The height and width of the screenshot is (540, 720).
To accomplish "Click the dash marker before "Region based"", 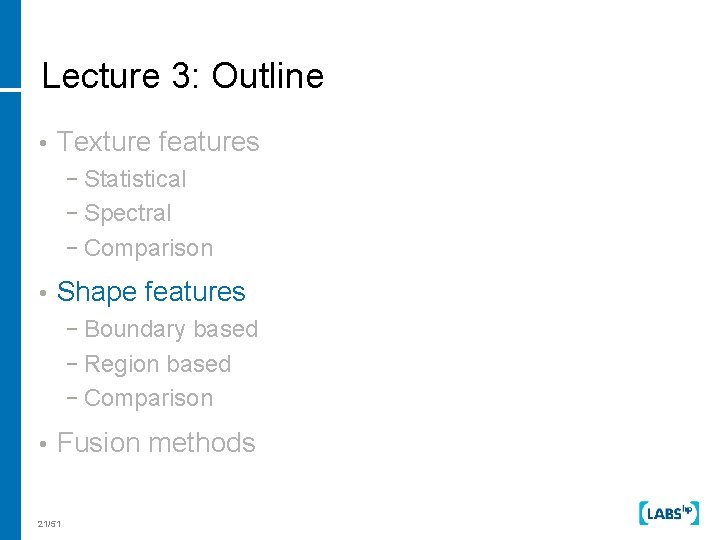I will click(x=76, y=365).
